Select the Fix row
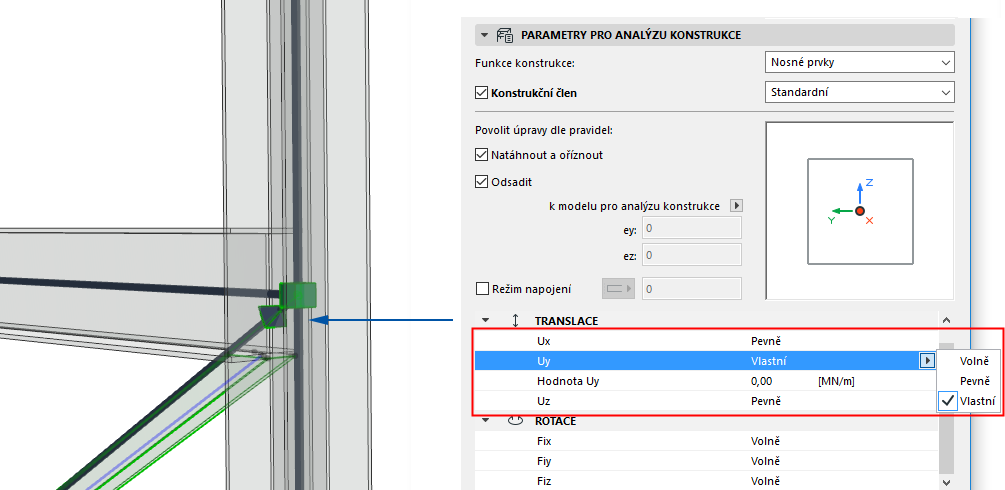The height and width of the screenshot is (490, 1005). click(x=705, y=441)
